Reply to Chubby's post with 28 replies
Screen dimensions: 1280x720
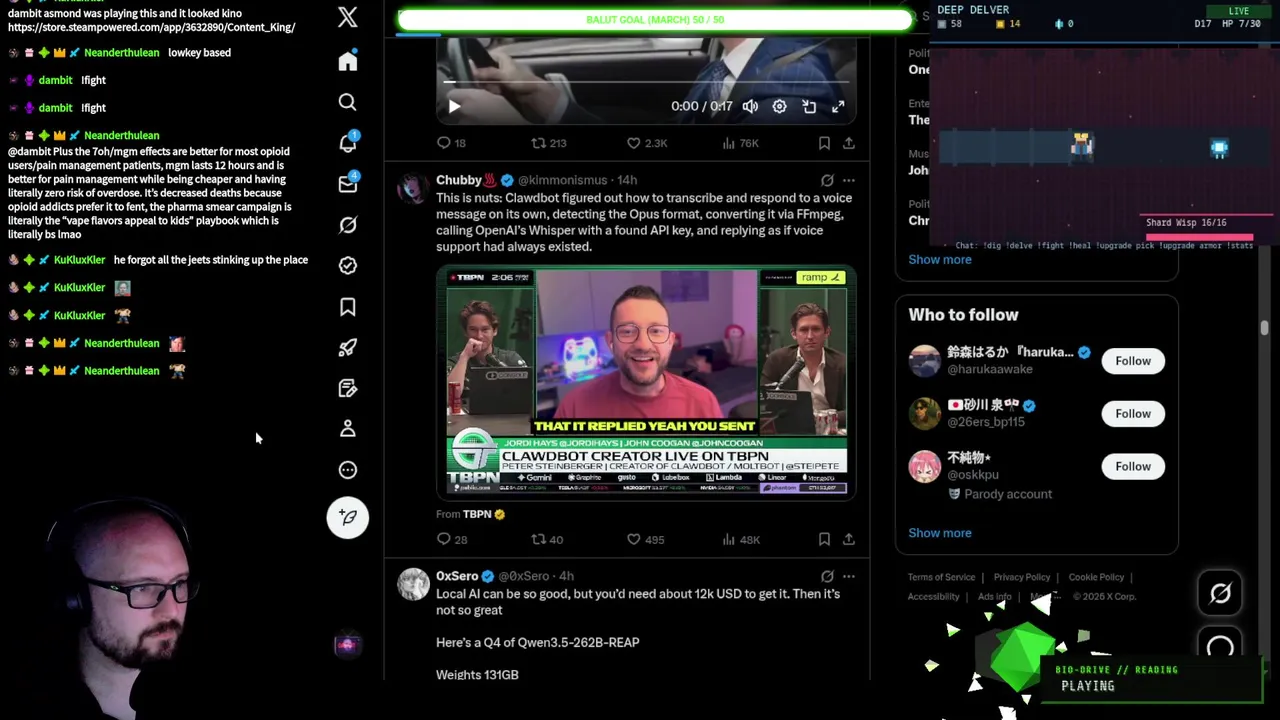click(452, 539)
